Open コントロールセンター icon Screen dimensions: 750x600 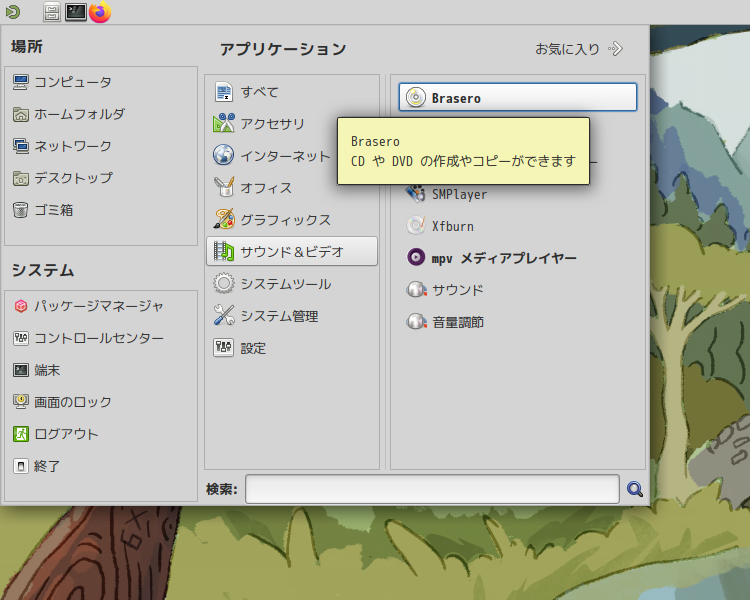pos(21,338)
